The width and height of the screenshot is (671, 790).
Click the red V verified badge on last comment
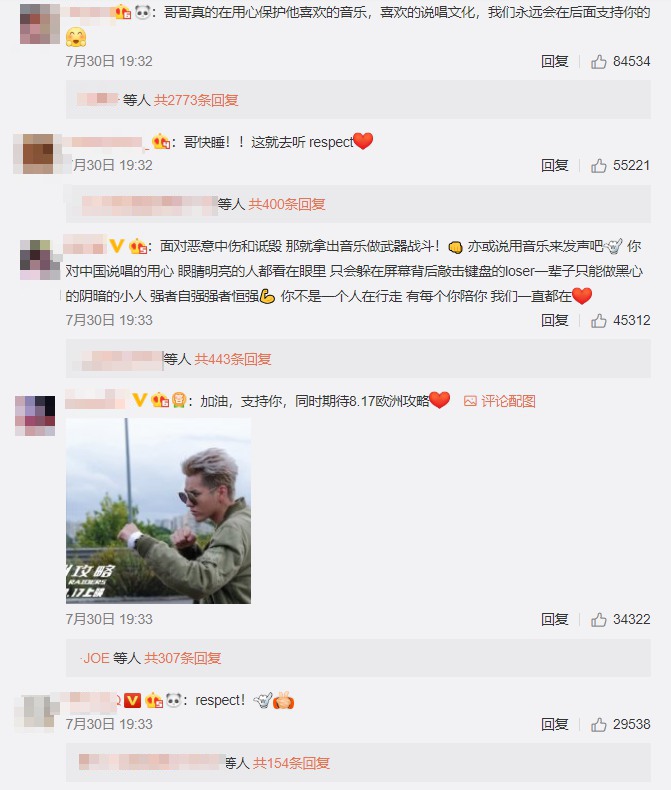pos(132,700)
